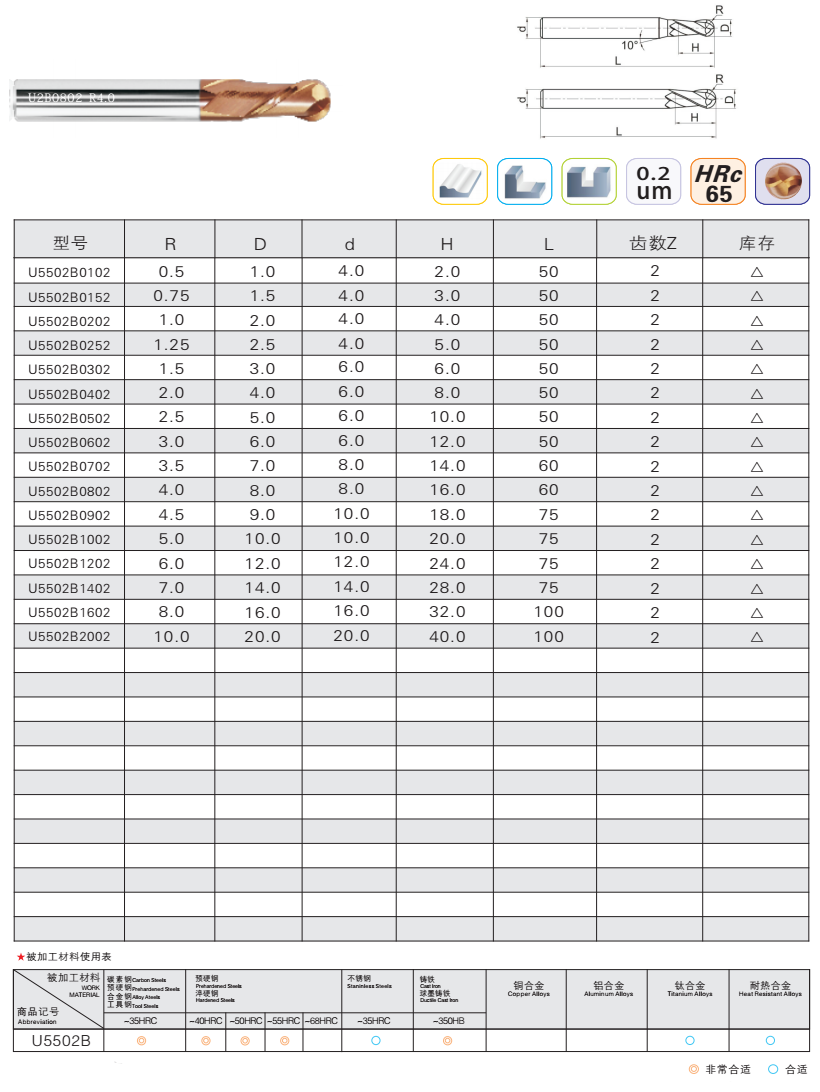Click the 齿数Z column header
This screenshot has height=1092, width=820.
(x=652, y=243)
